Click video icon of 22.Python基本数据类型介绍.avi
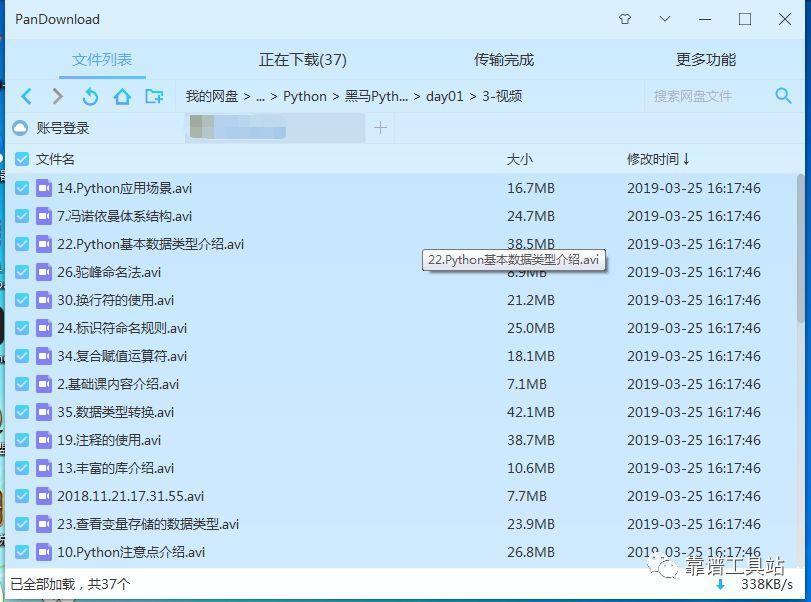The image size is (811, 602). coord(44,244)
